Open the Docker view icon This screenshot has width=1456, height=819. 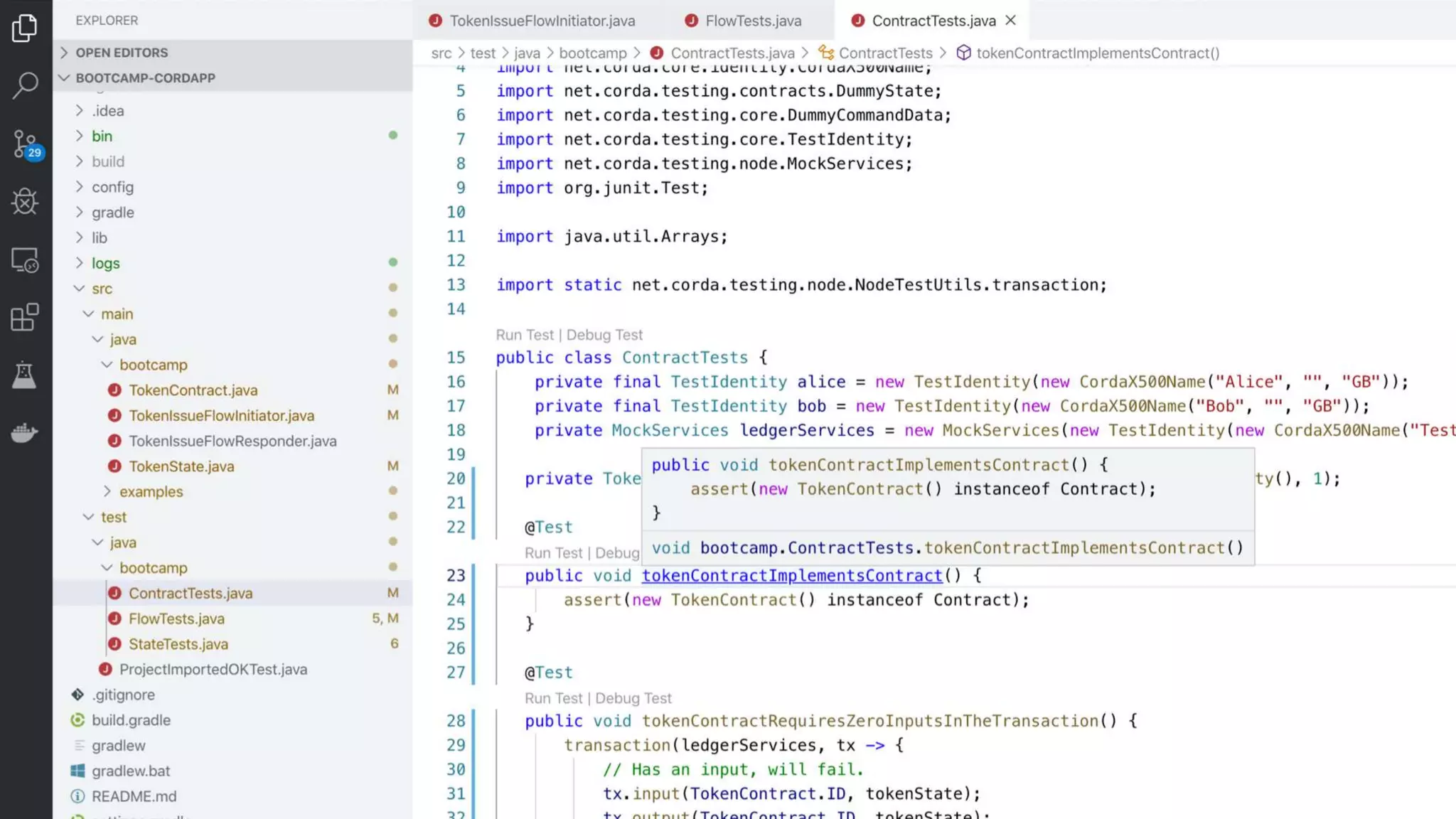tap(25, 432)
